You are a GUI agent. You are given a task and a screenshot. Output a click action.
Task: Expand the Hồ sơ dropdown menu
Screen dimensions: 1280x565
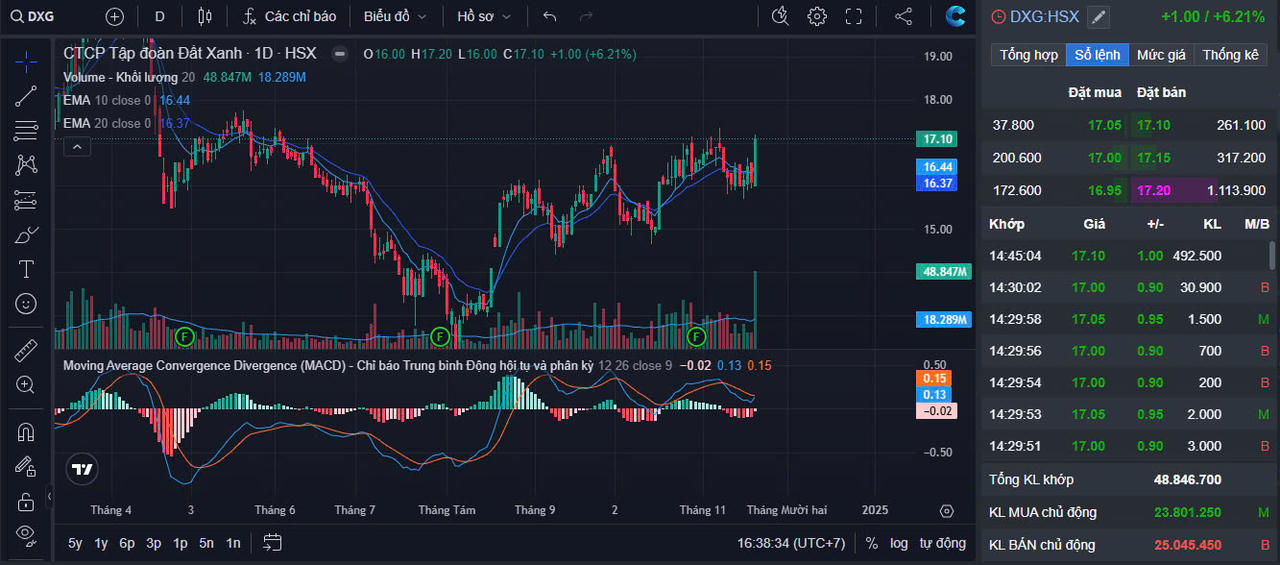click(484, 17)
